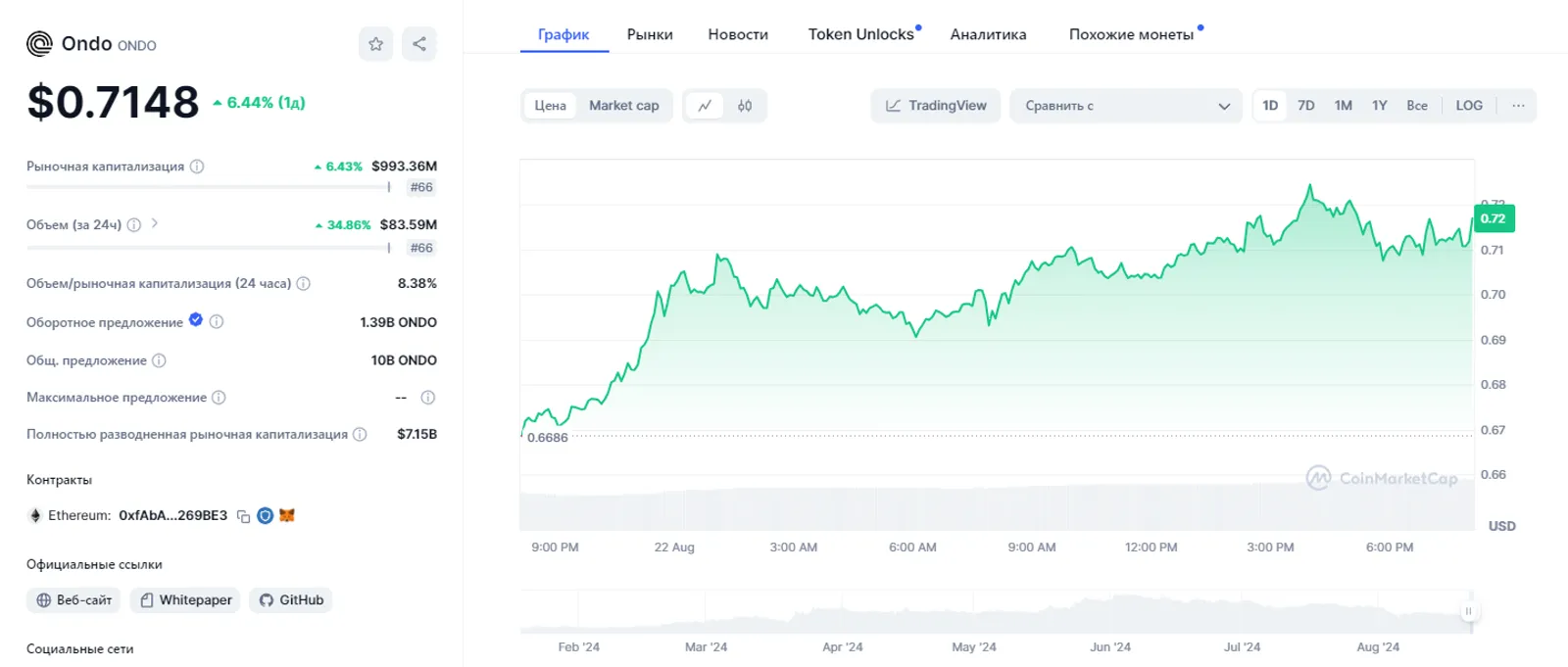Open info icon for Оборотное предложение
Viewport: 1568px width, 667px height.
click(217, 321)
